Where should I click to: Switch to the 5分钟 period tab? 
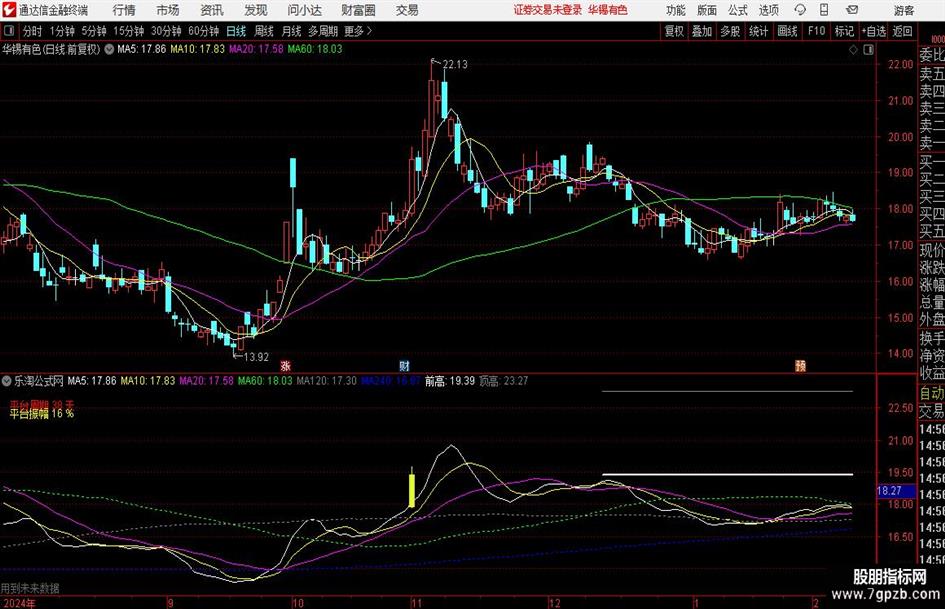point(93,31)
